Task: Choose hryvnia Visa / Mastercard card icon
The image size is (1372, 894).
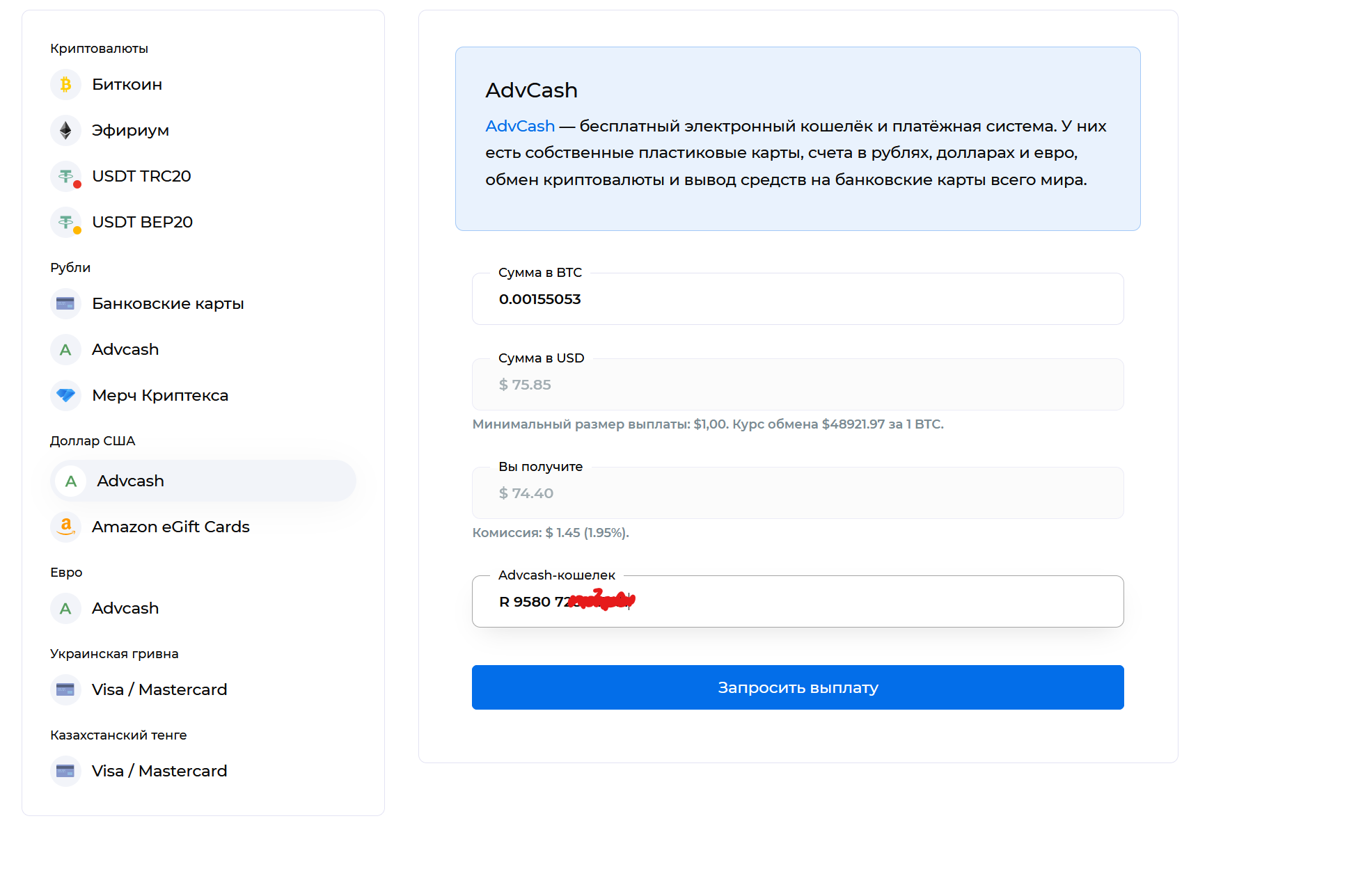Action: tap(65, 690)
